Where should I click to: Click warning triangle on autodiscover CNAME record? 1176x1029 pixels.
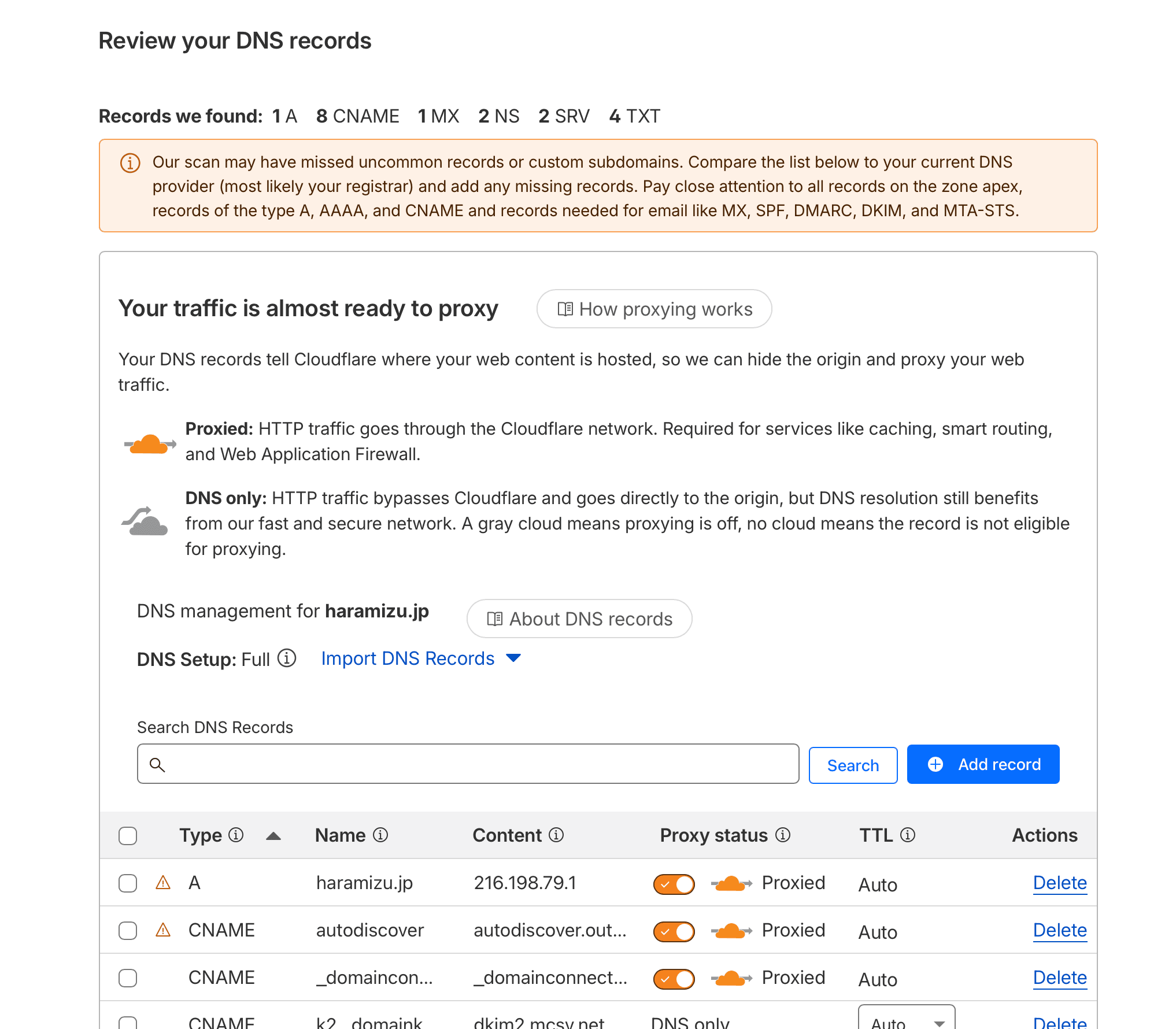click(x=163, y=930)
